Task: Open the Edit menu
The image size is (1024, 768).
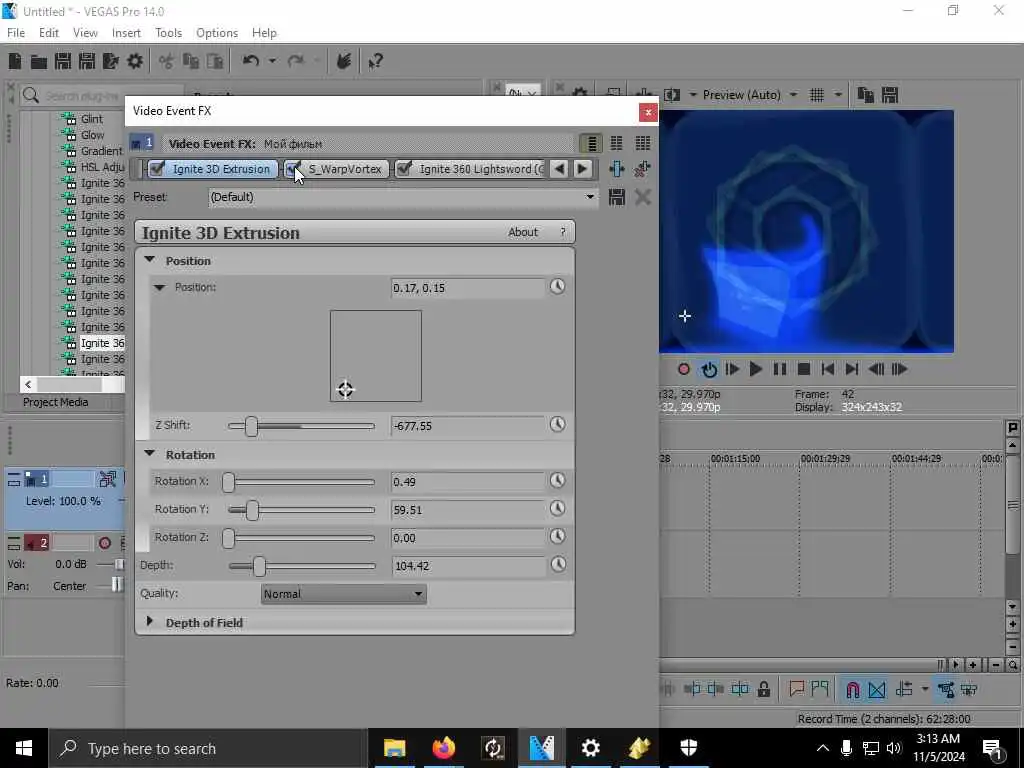Action: point(49,33)
